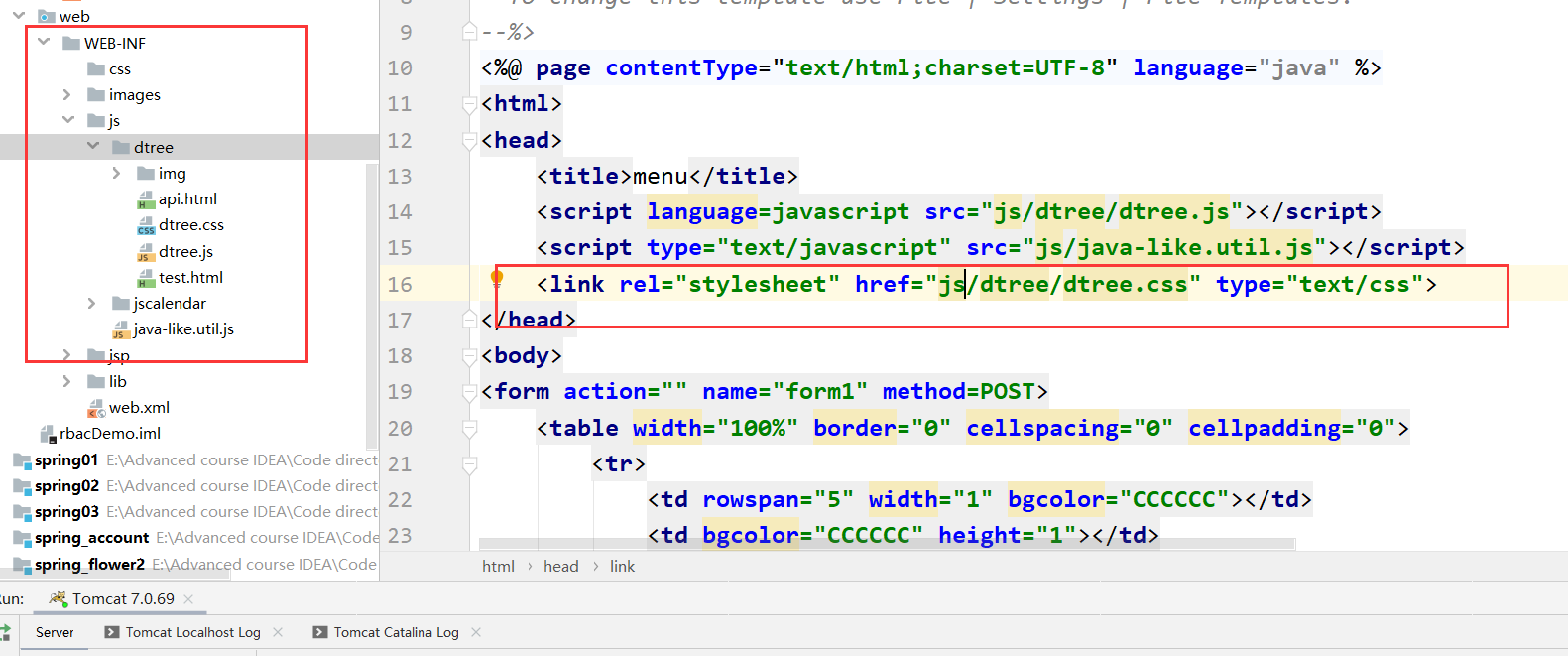The width and height of the screenshot is (1568, 656).
Task: Select test.html in project tree
Action: coord(190,278)
